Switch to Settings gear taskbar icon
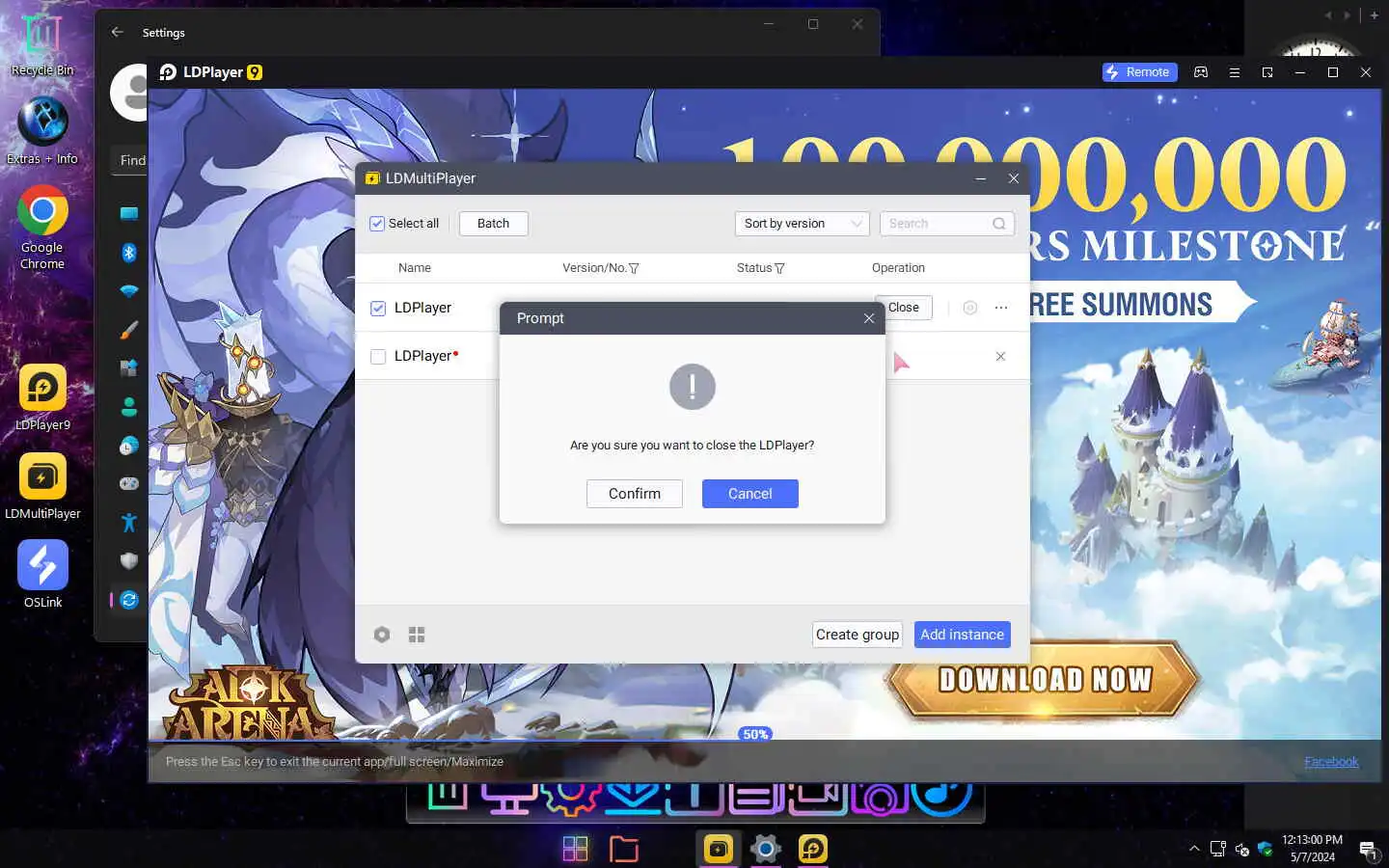 point(766,849)
